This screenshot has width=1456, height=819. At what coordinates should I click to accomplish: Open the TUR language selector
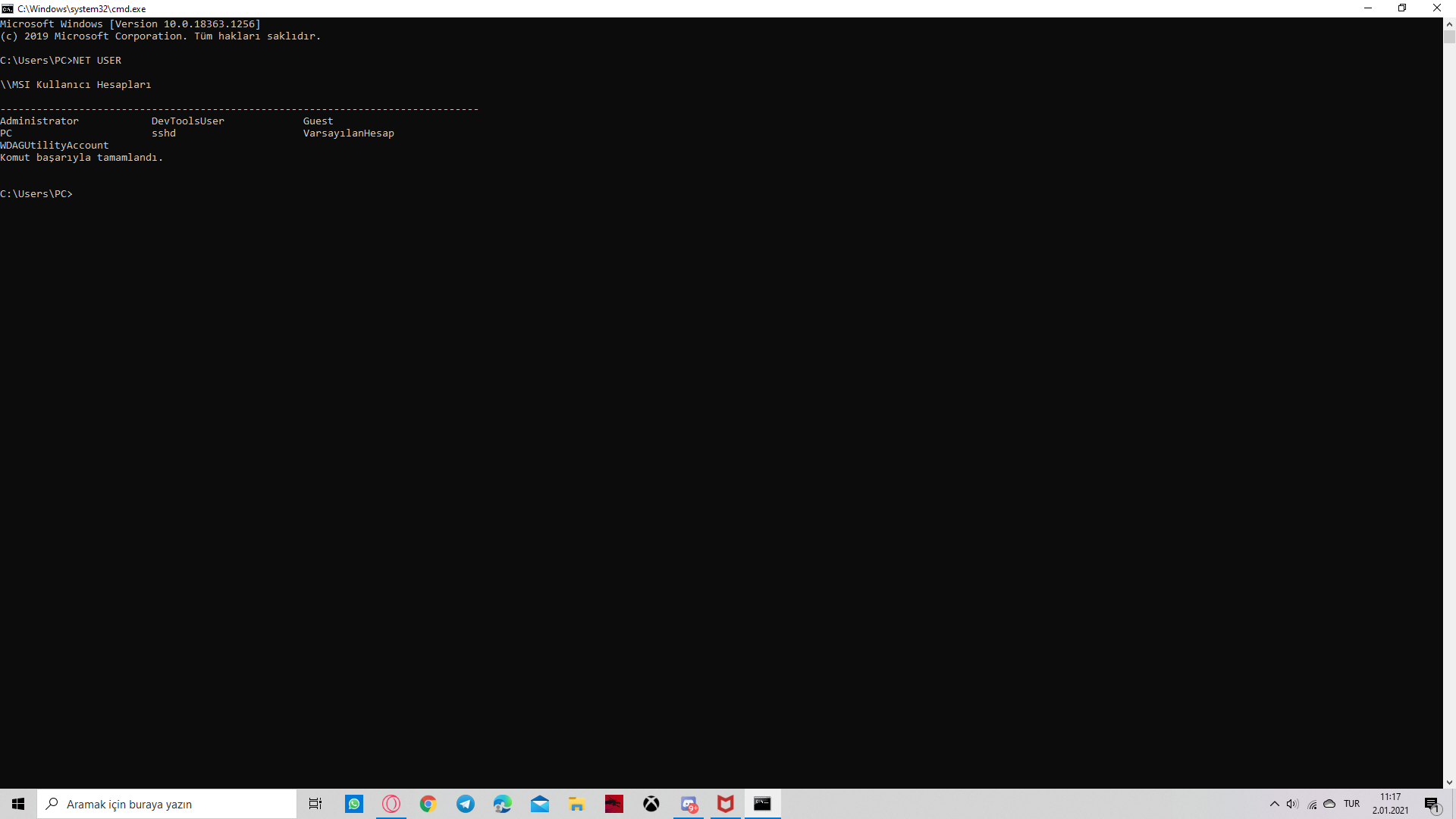(1351, 804)
